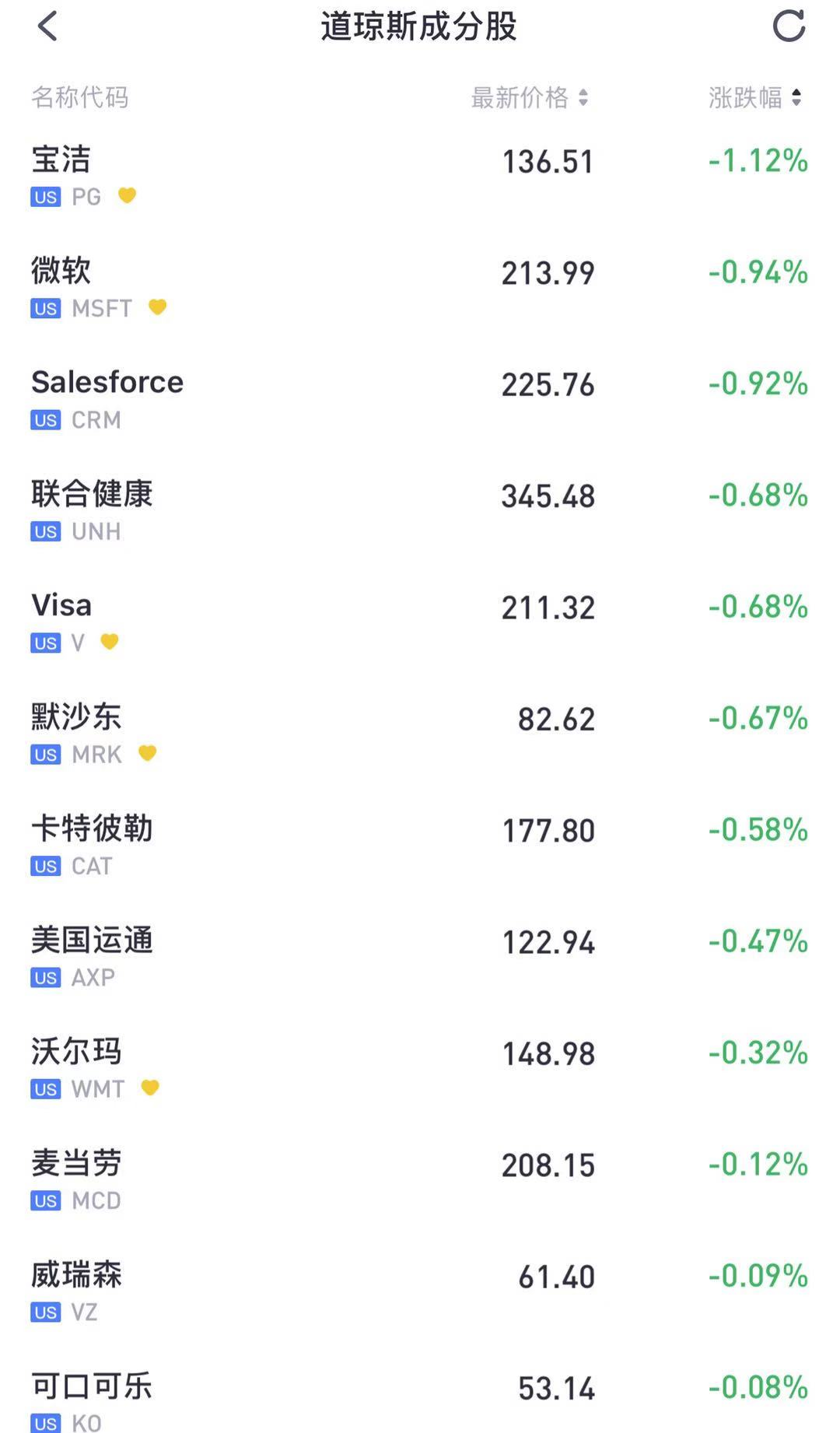
Task: Open 联合健康 UNH stock details
Action: tap(420, 511)
